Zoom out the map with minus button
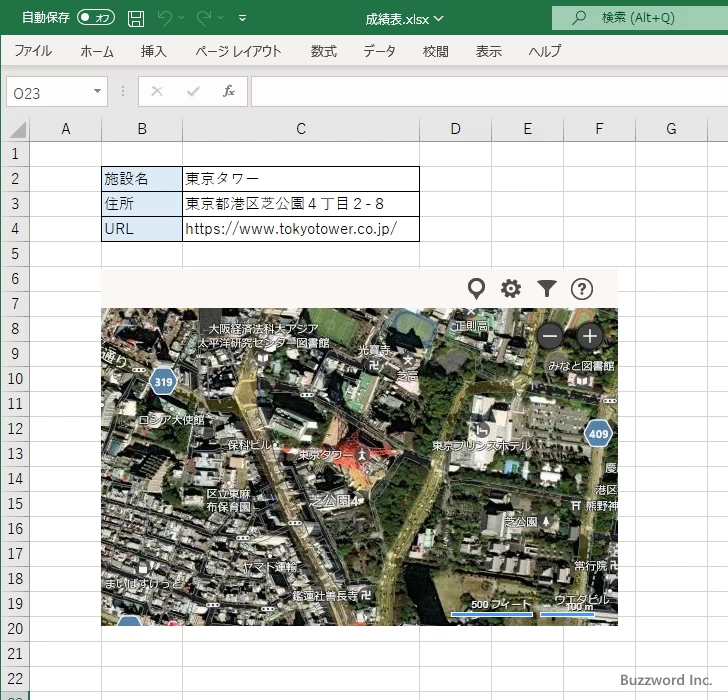 click(x=550, y=336)
